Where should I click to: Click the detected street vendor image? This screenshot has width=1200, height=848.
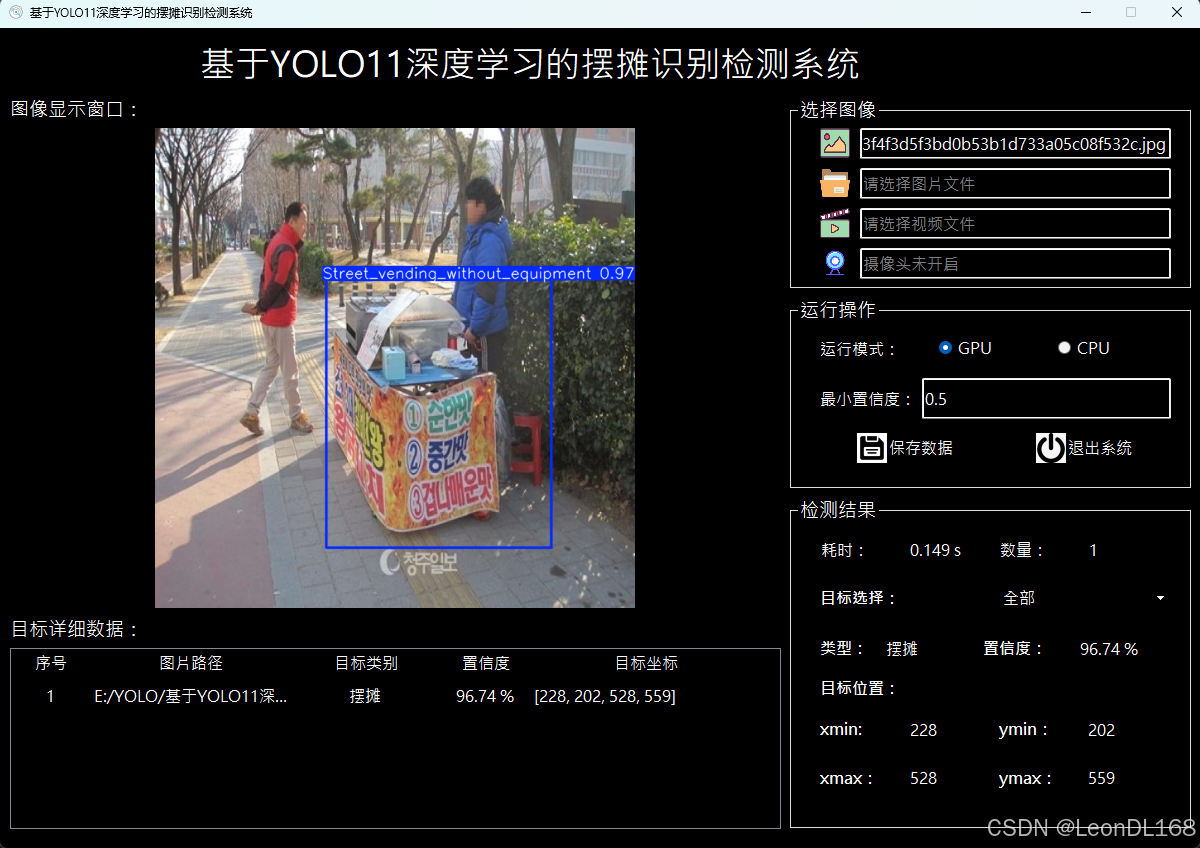395,368
